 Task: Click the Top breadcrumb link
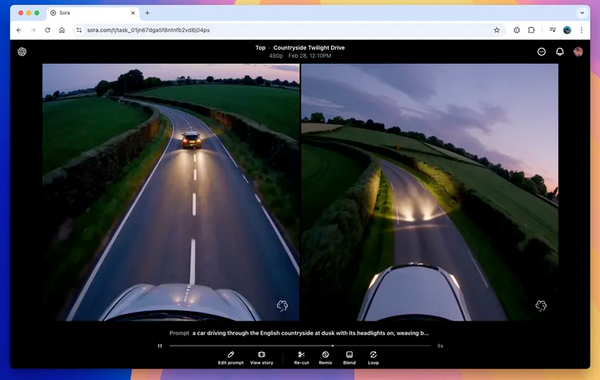(260, 48)
